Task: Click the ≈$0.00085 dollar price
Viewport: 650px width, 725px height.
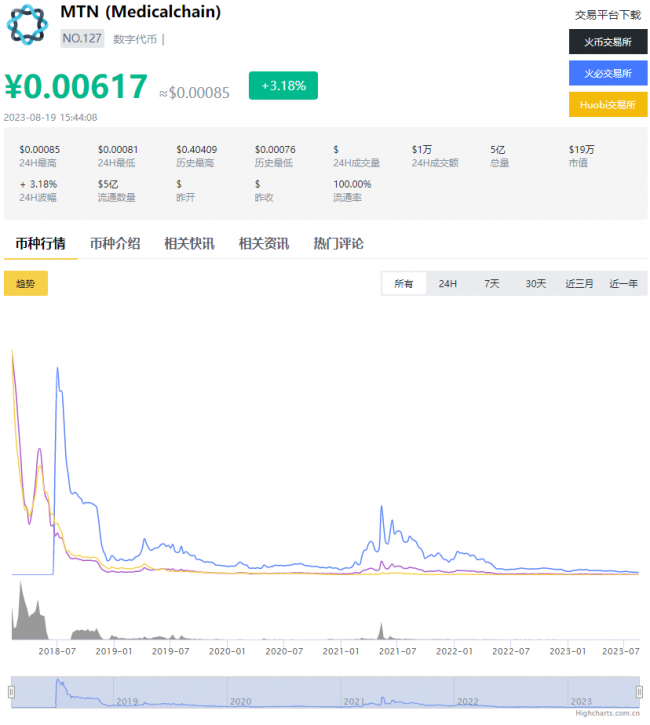Action: pyautogui.click(x=194, y=93)
